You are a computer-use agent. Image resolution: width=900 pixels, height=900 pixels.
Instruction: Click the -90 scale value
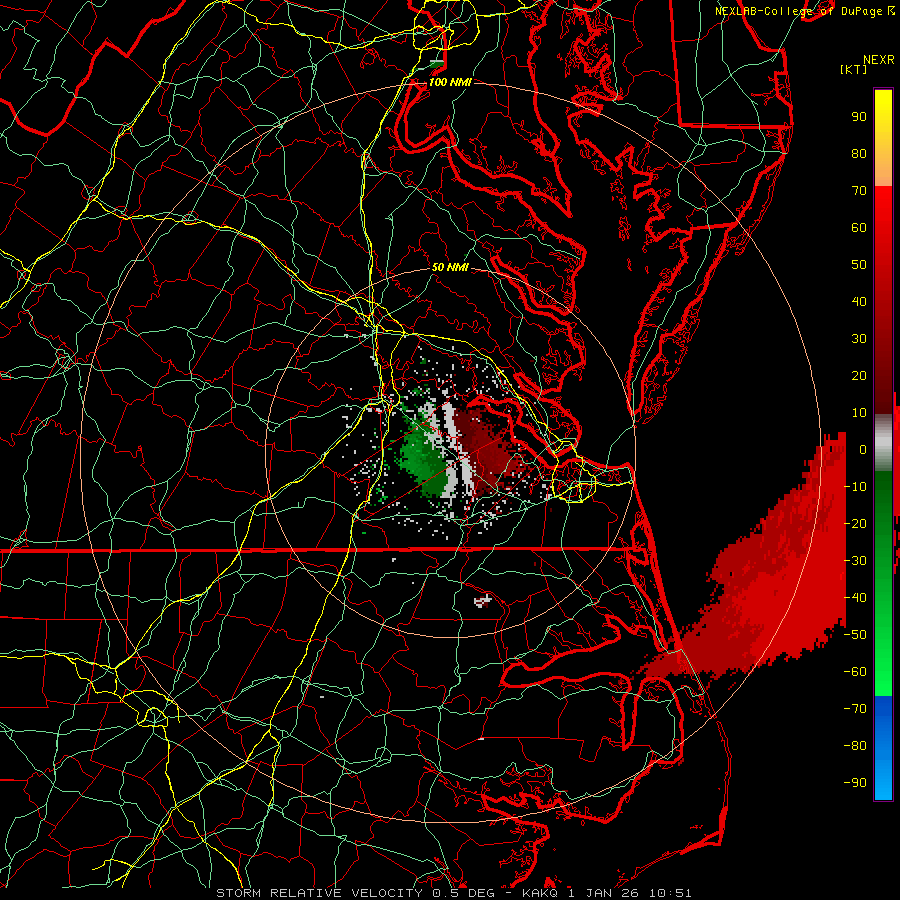pos(855,783)
